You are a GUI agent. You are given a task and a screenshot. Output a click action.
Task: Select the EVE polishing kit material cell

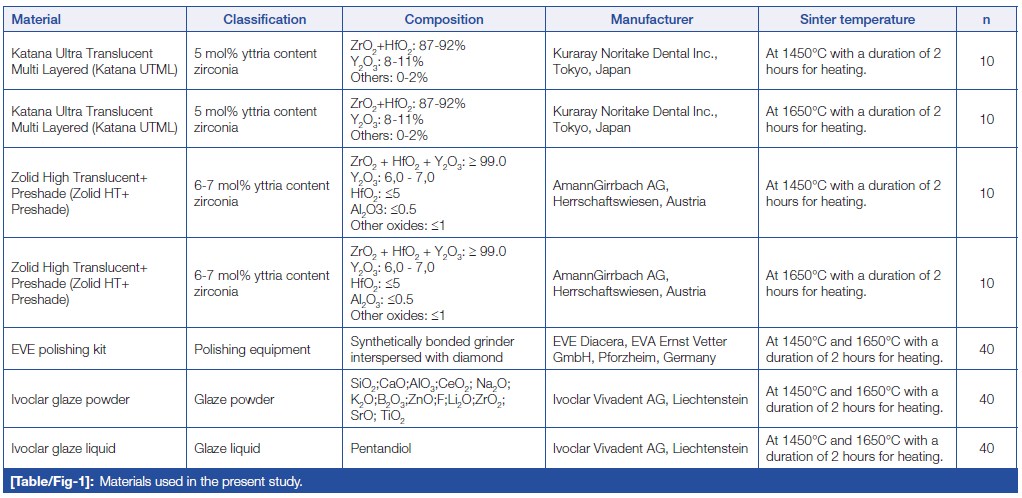(x=58, y=350)
